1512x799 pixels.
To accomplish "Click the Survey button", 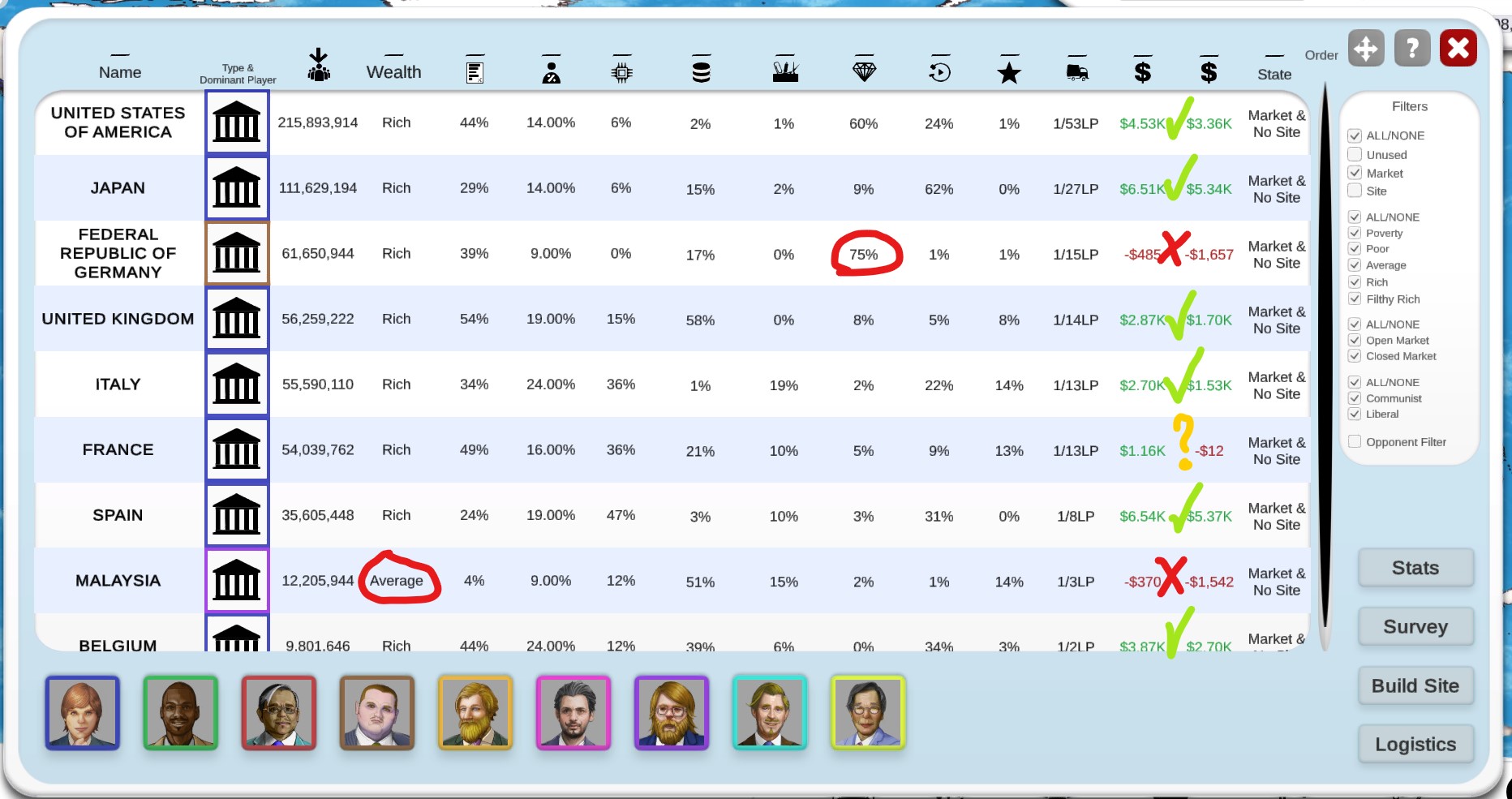I will pyautogui.click(x=1415, y=626).
